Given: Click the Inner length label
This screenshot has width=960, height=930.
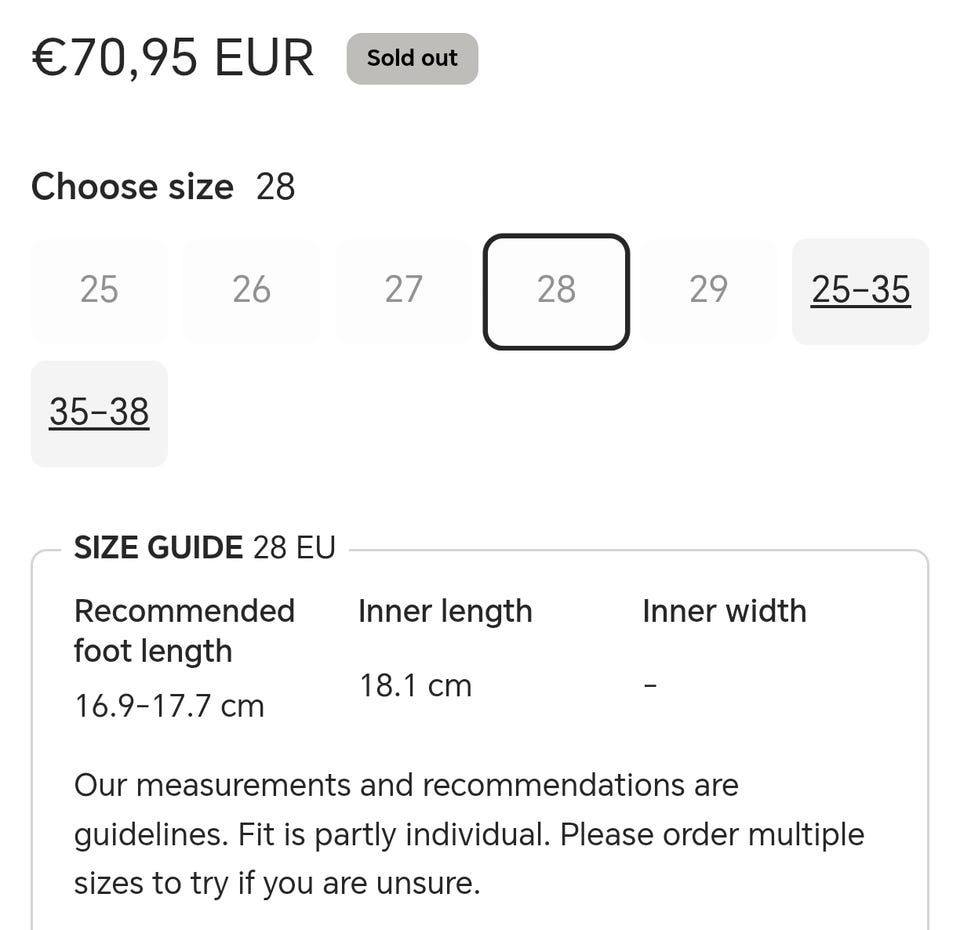Looking at the screenshot, I should pyautogui.click(x=445, y=611).
